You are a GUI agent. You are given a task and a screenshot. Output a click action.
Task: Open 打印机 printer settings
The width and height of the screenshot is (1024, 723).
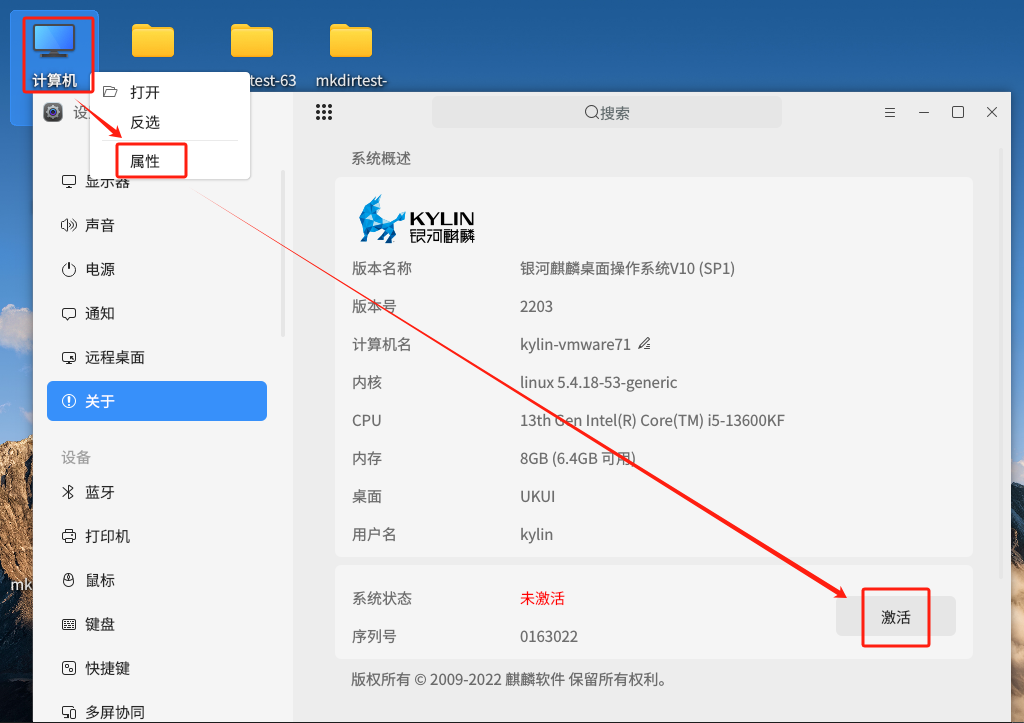click(x=107, y=536)
